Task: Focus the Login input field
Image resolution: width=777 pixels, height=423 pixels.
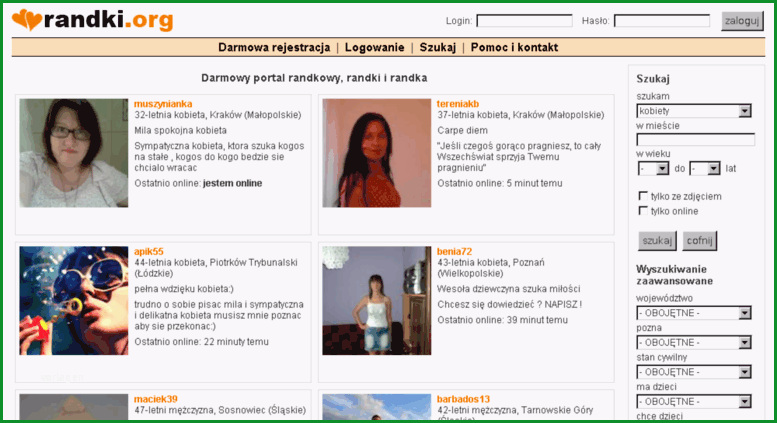Action: tap(524, 21)
